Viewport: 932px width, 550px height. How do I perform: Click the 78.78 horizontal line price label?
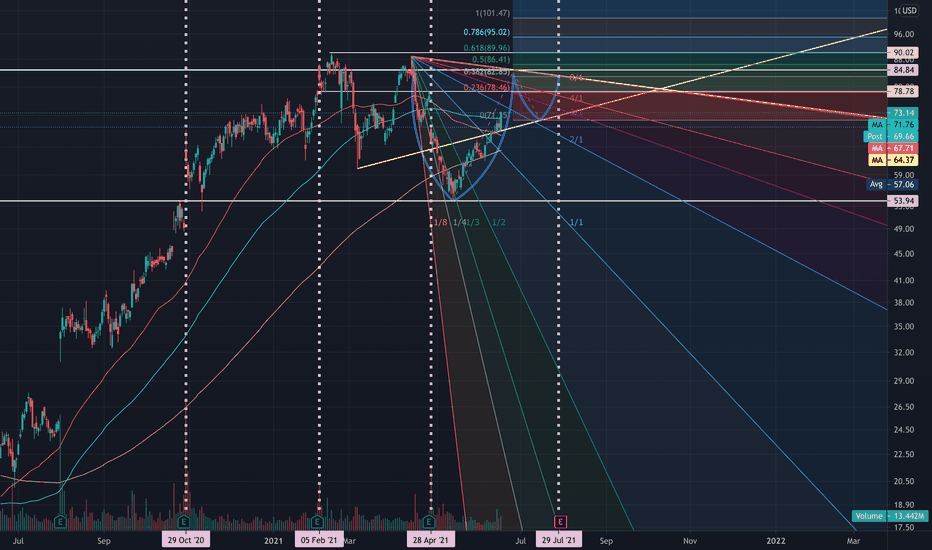coord(903,91)
